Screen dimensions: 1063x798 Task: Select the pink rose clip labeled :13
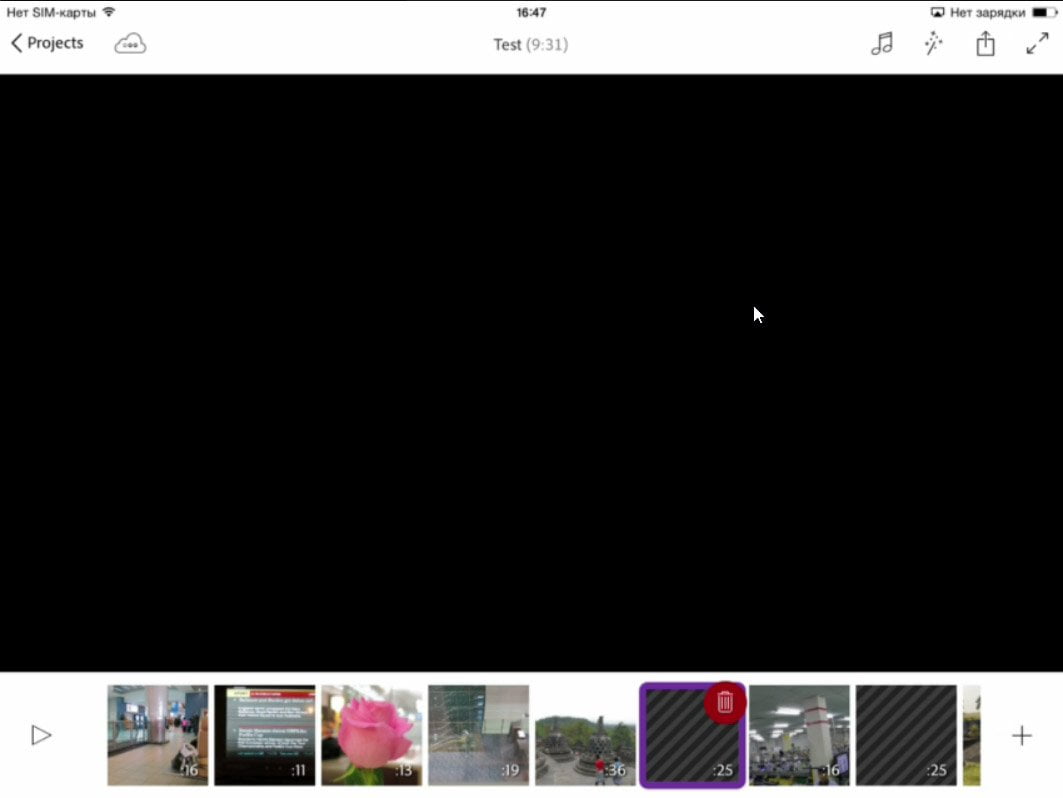(x=372, y=736)
